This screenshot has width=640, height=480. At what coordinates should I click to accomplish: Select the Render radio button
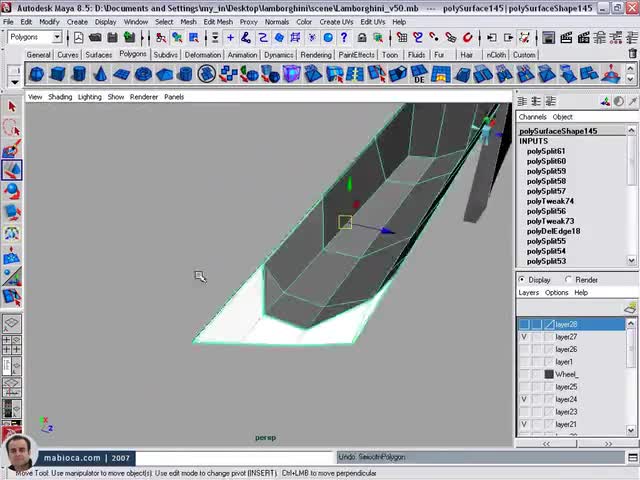click(568, 280)
